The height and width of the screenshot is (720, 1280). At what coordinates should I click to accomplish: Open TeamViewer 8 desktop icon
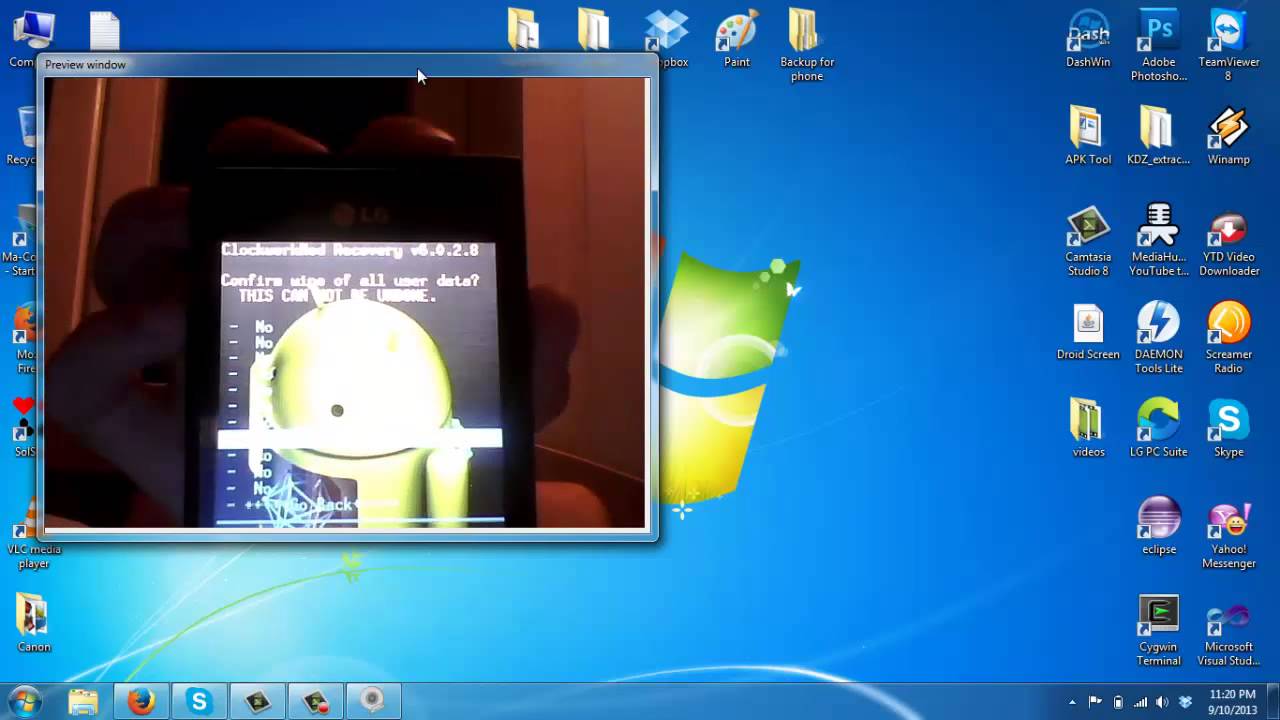click(1228, 46)
